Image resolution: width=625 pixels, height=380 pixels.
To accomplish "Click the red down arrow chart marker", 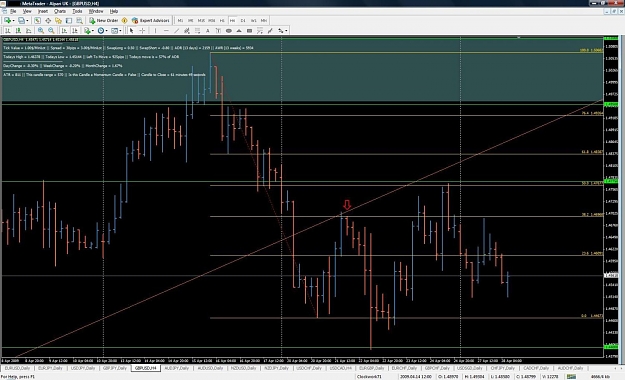I will [x=347, y=205].
